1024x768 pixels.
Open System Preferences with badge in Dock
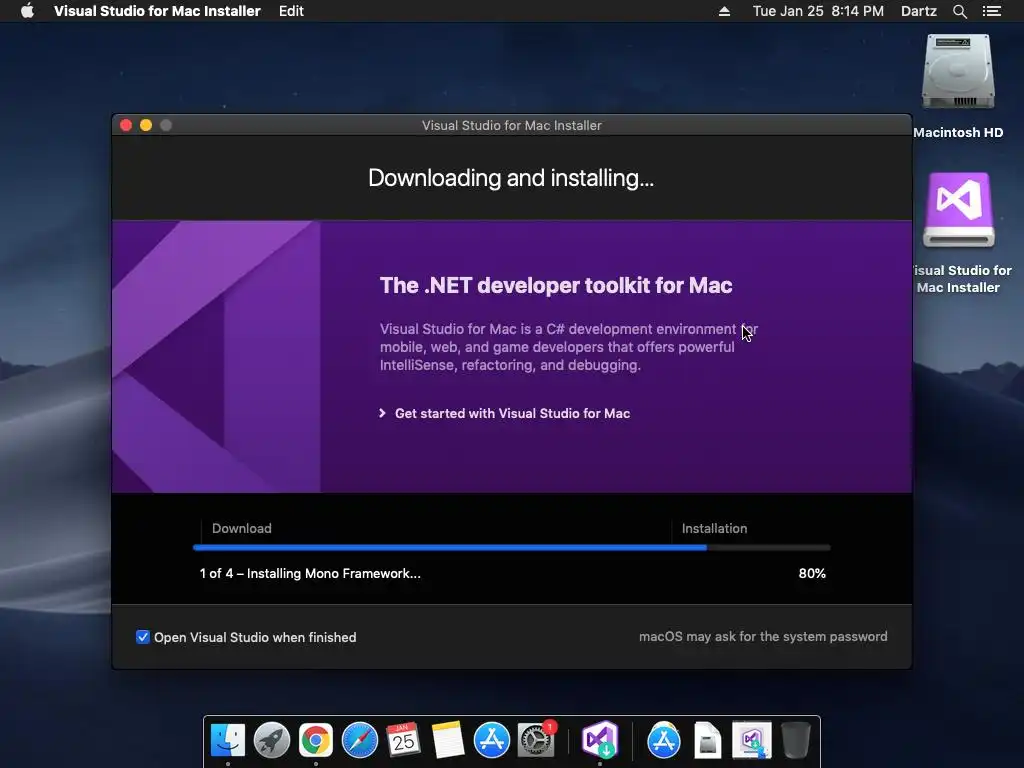pos(536,740)
